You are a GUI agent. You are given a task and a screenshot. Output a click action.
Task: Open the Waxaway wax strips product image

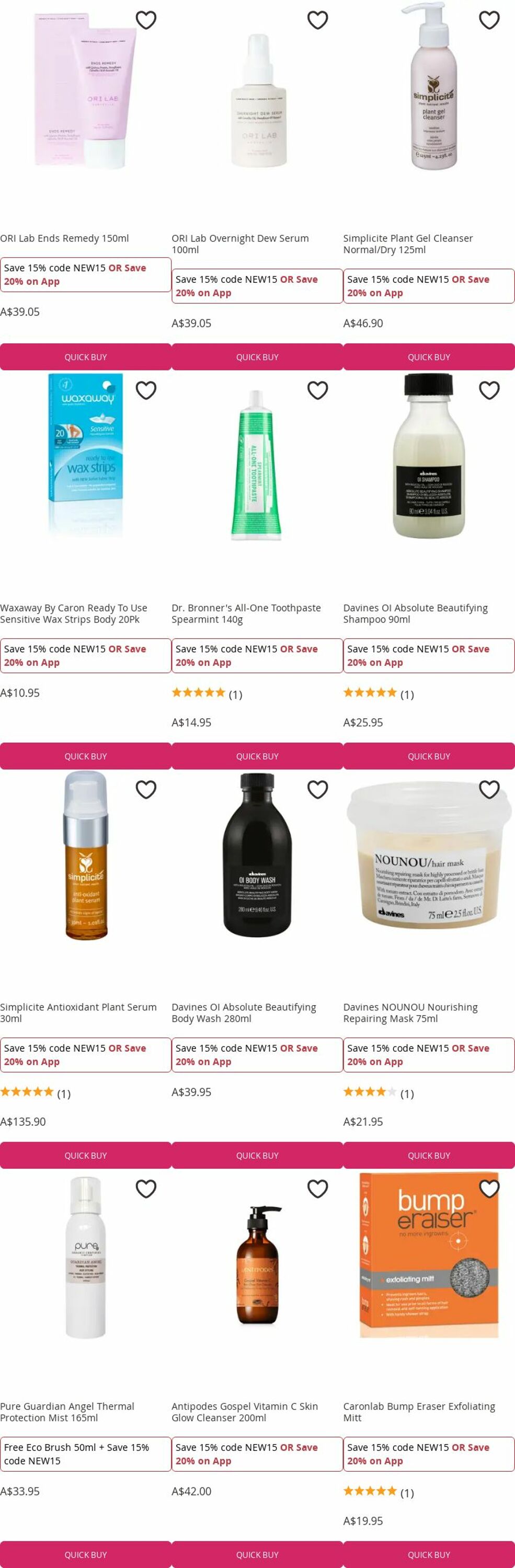(86, 456)
